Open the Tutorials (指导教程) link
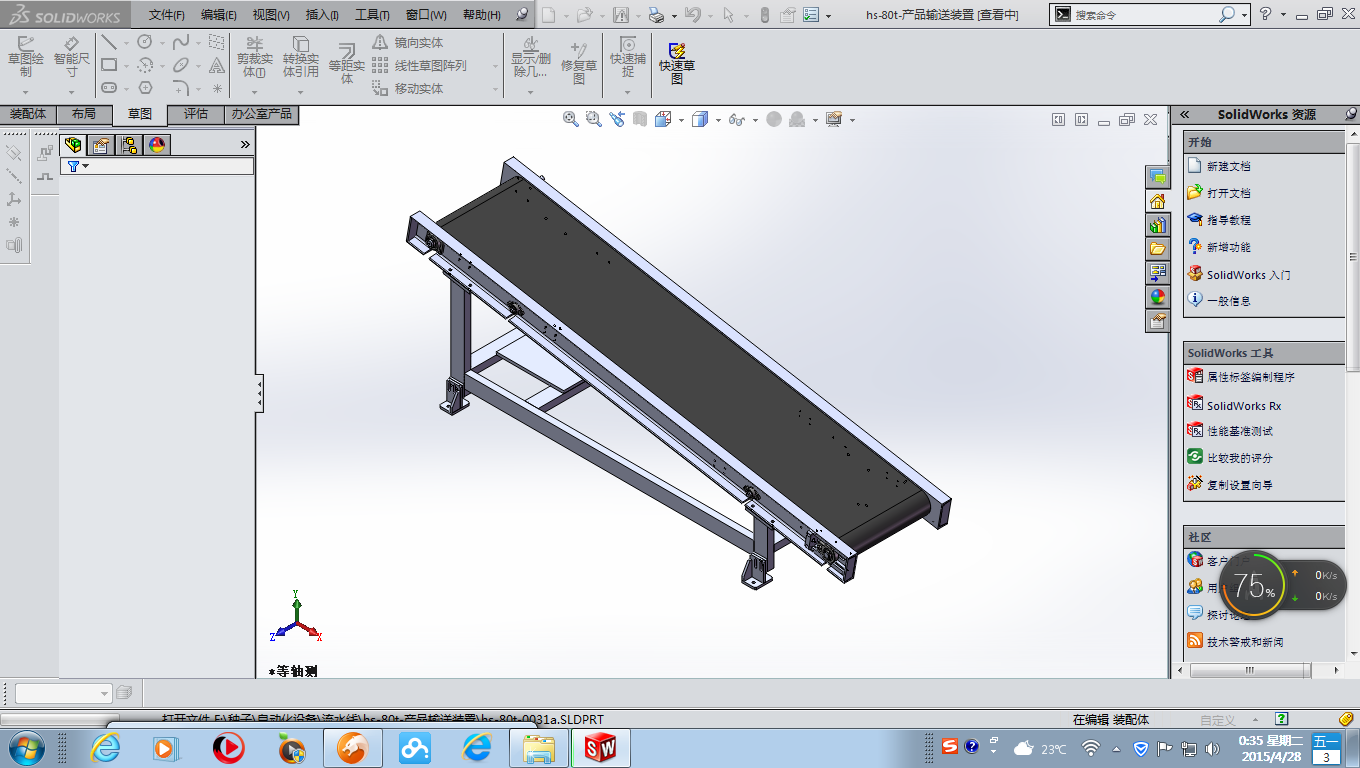The width and height of the screenshot is (1360, 768). pos(1219,220)
